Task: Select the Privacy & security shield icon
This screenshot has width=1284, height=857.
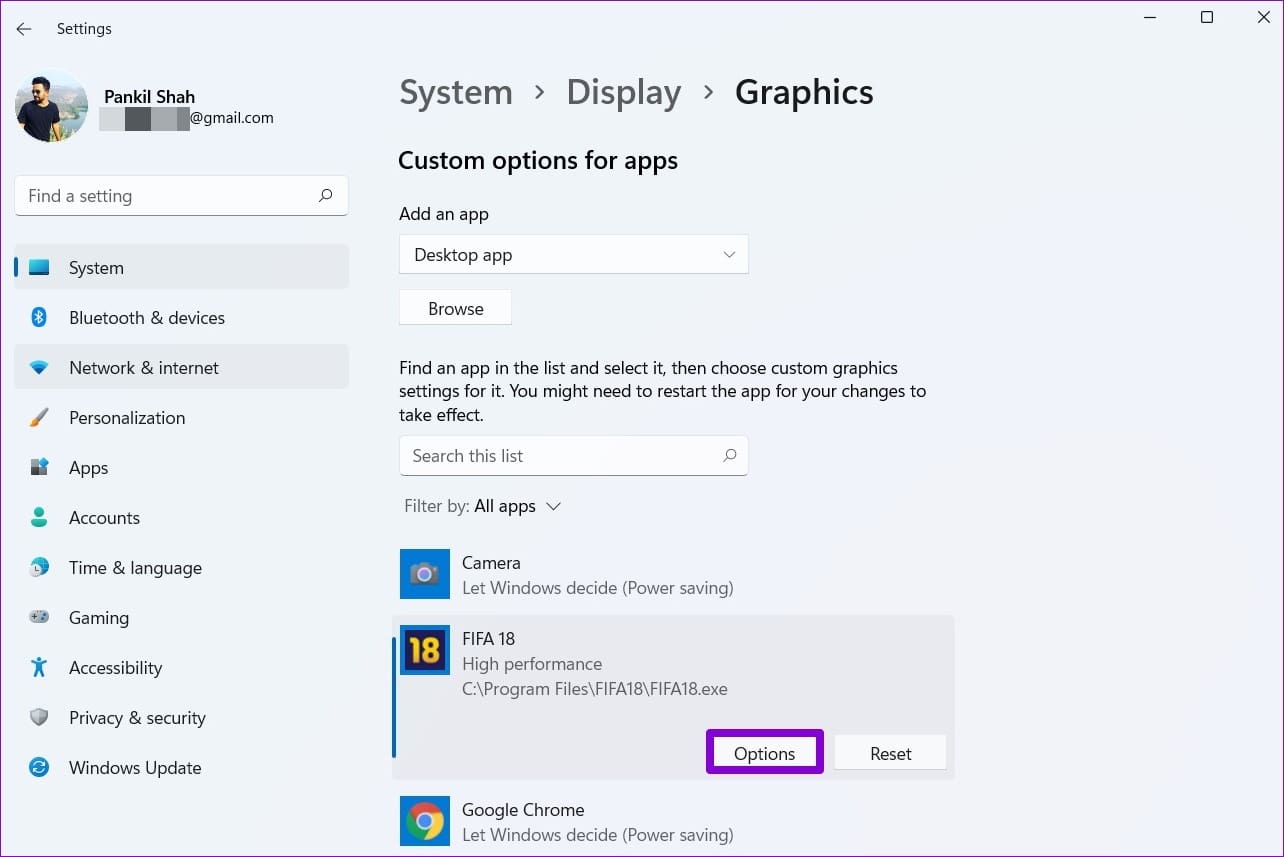Action: 38,717
